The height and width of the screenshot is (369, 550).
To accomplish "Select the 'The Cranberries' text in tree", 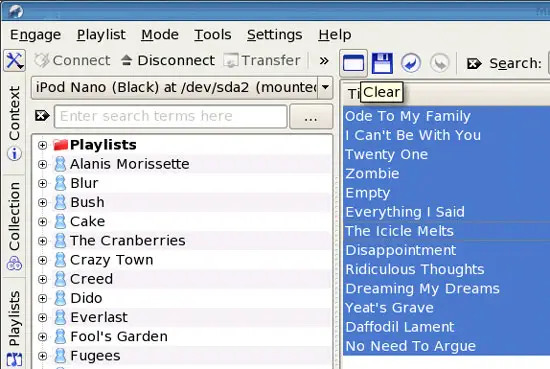I will (x=128, y=241).
